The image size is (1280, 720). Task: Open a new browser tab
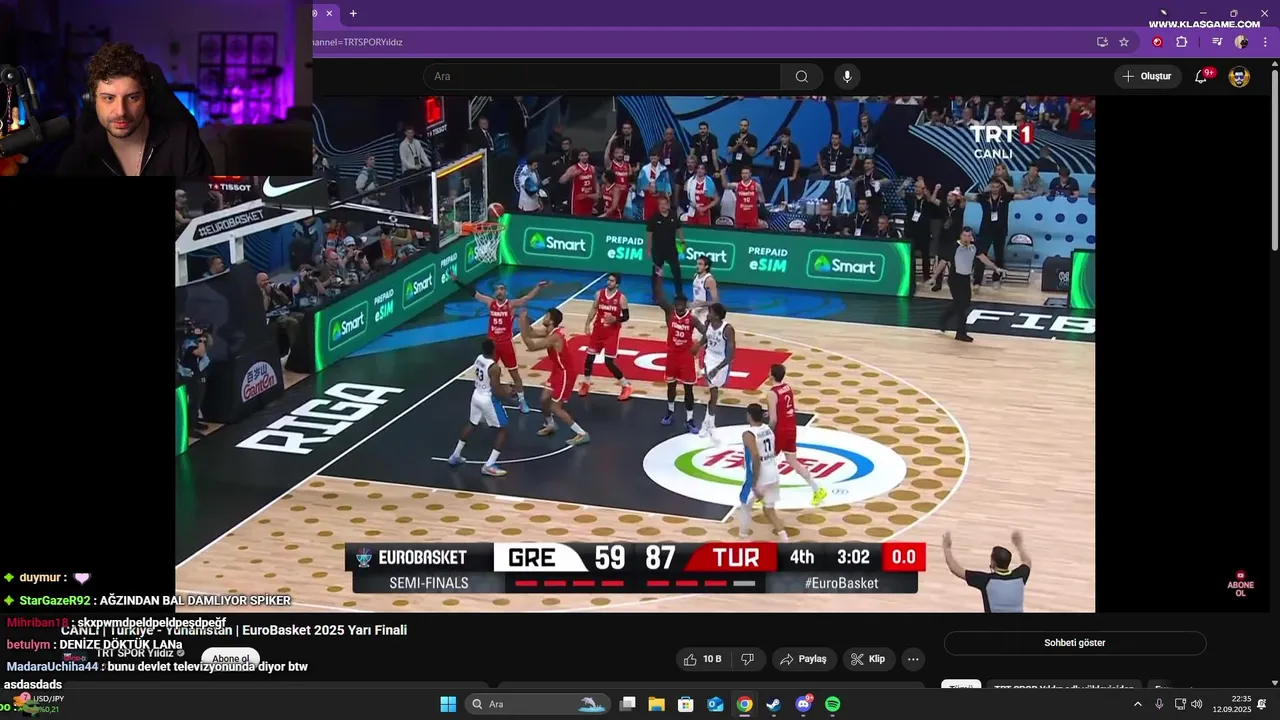coord(353,13)
